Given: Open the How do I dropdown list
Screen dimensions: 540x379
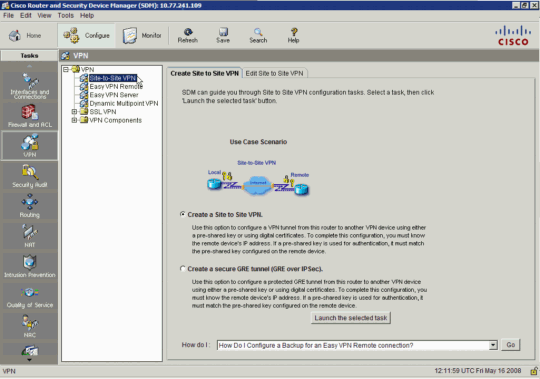Looking at the screenshot, I should tap(493, 345).
